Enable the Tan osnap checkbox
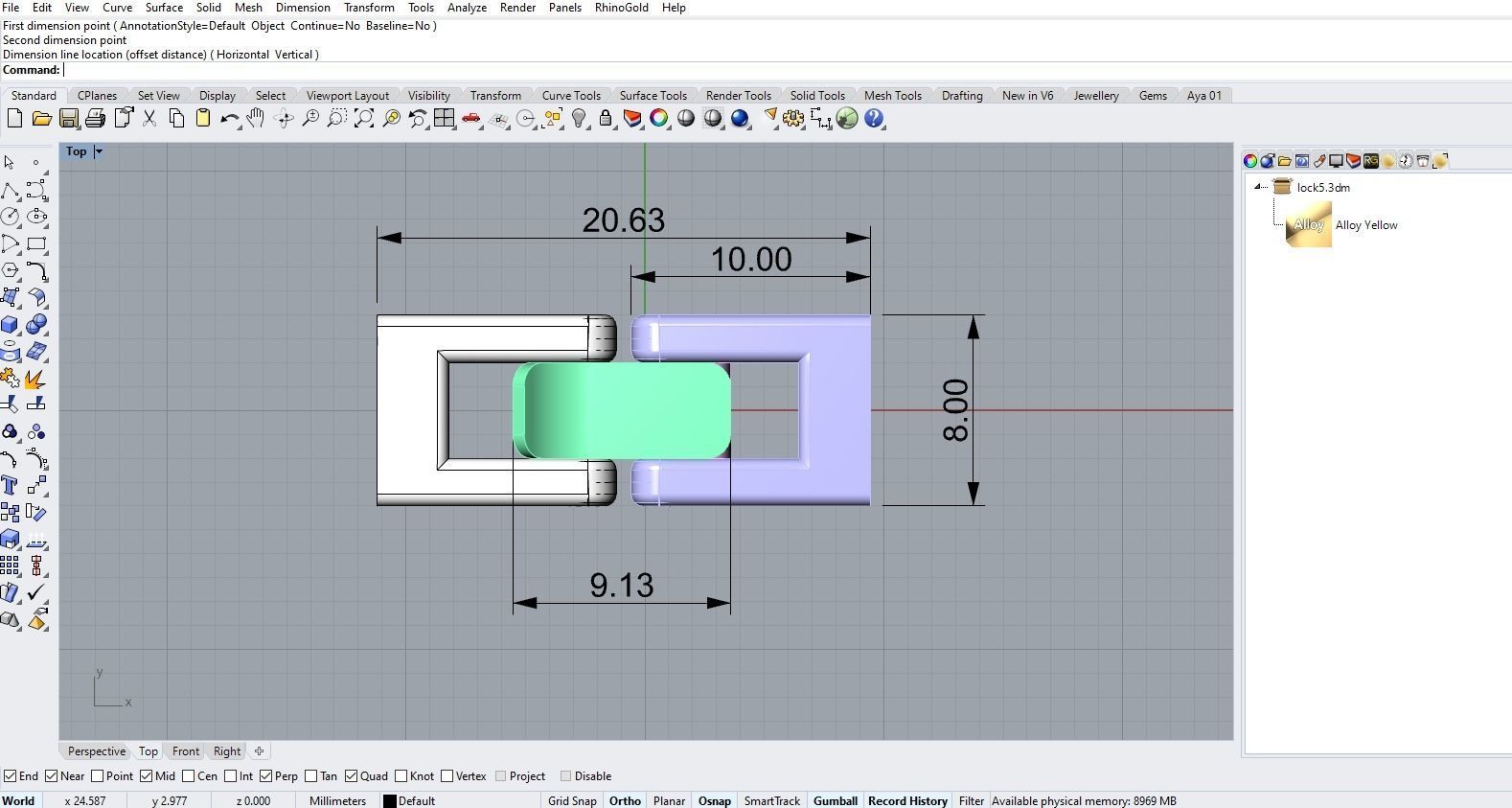 pos(310,776)
